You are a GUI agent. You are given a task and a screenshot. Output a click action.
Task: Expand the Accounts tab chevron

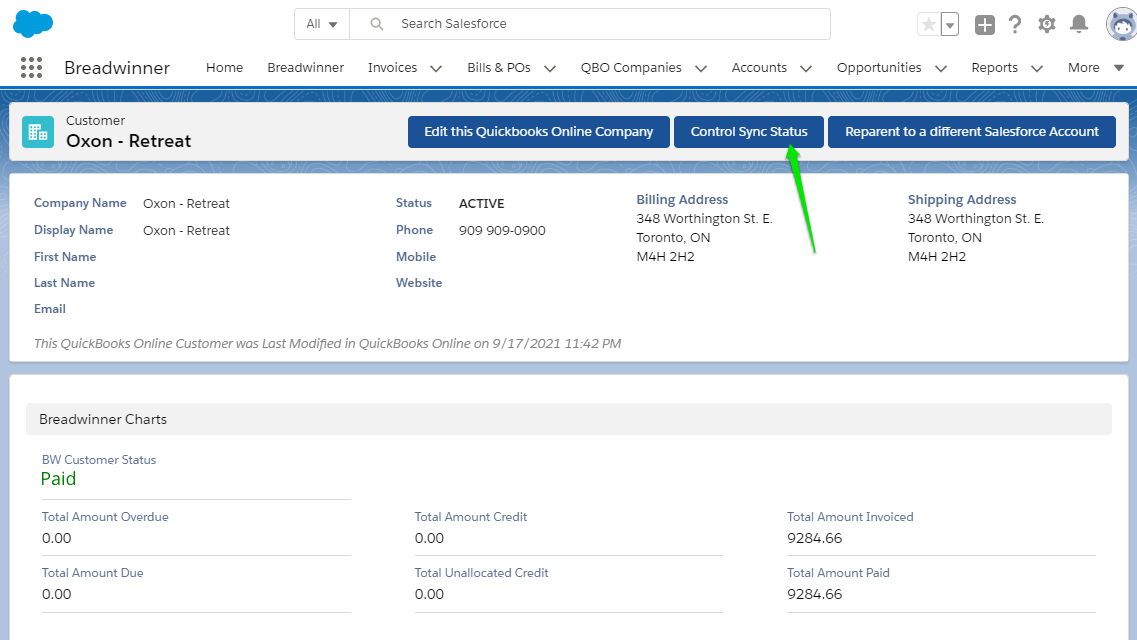[x=806, y=68]
